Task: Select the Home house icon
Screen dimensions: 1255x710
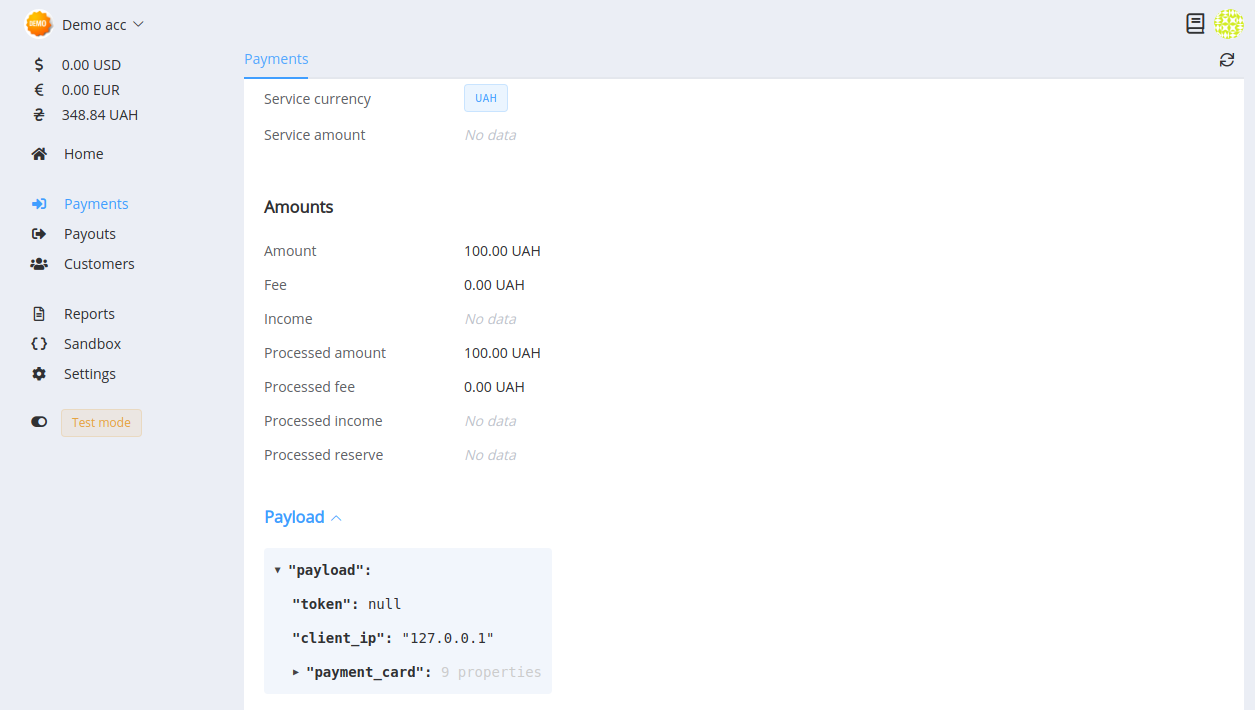Action: click(38, 153)
